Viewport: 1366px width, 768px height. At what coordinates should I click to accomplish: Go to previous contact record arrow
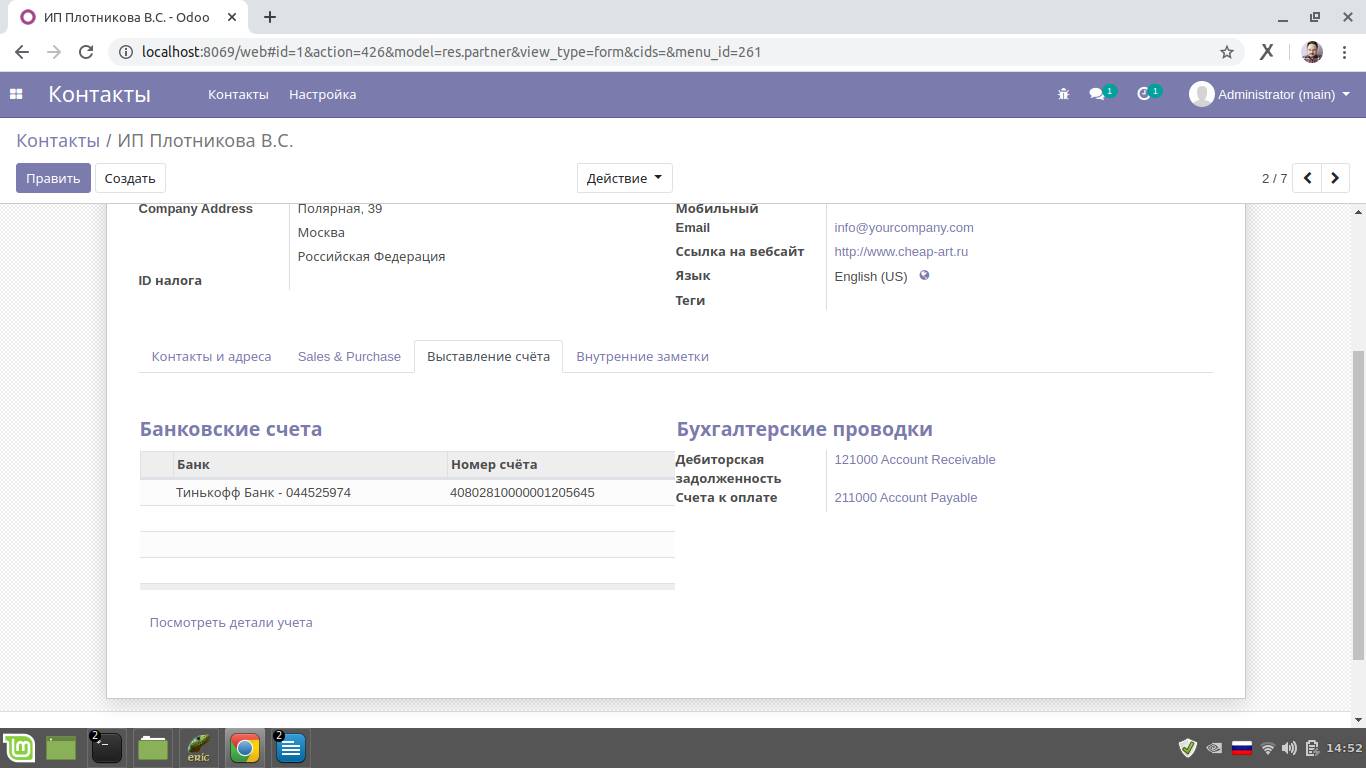1307,178
